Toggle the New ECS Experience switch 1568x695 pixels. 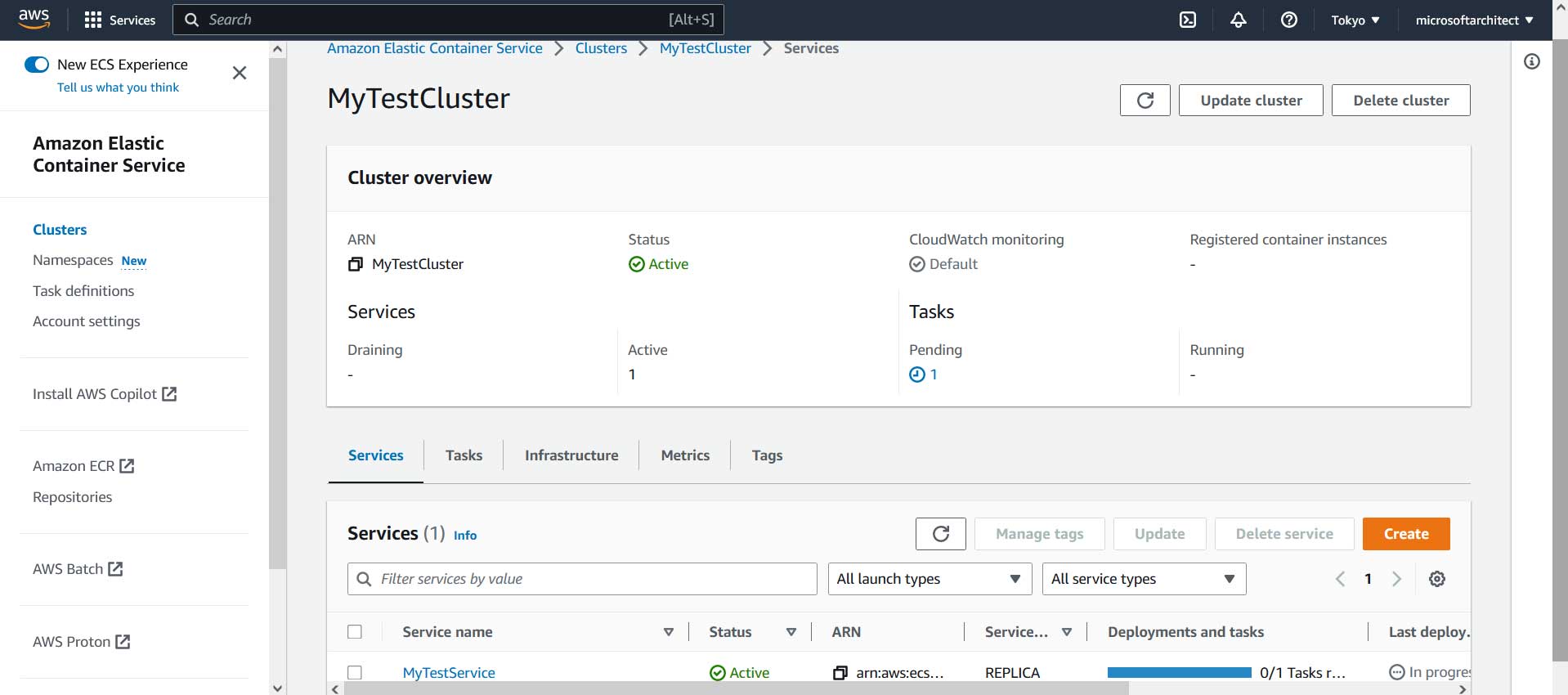click(x=37, y=65)
